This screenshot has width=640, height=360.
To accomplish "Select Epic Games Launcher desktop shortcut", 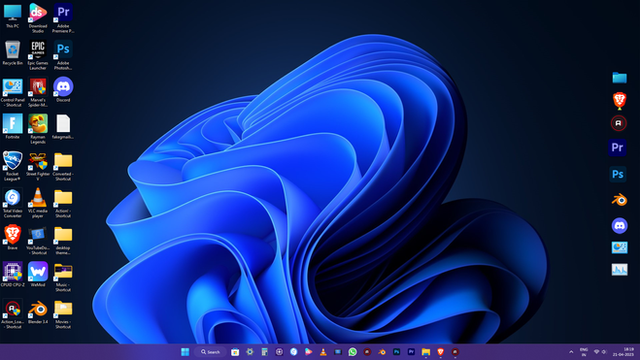I will pyautogui.click(x=38, y=55).
